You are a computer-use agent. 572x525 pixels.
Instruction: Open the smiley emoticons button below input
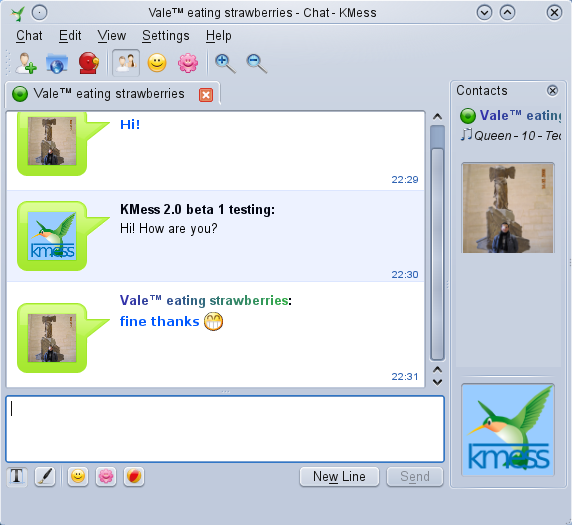(78, 476)
